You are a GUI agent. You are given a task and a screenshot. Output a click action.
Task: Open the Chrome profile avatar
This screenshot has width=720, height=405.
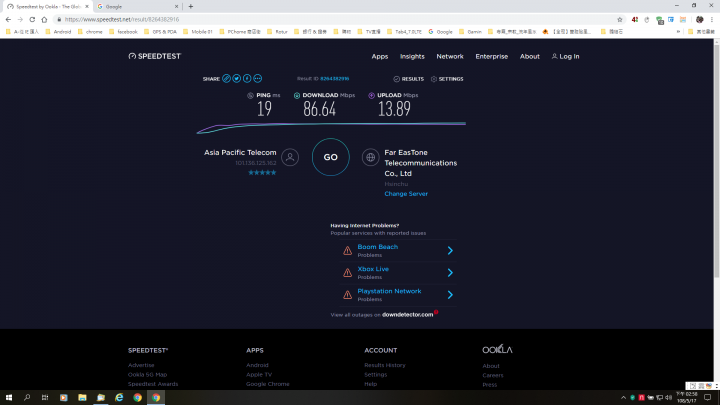(699, 19)
